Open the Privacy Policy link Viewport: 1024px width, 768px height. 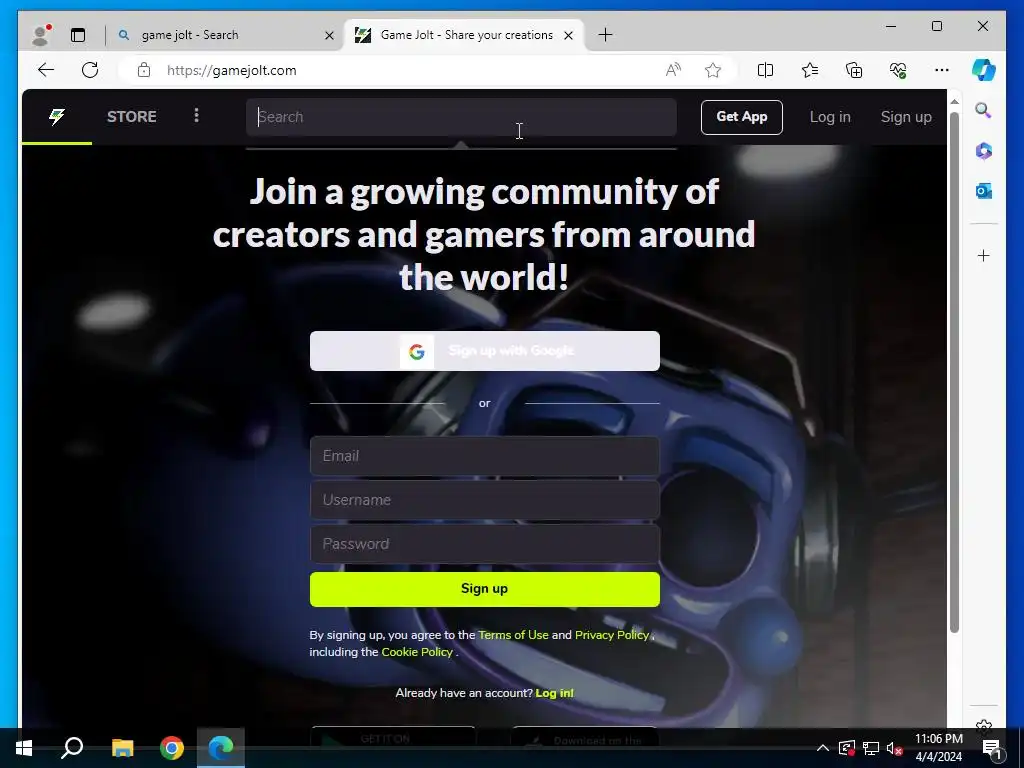click(x=612, y=635)
